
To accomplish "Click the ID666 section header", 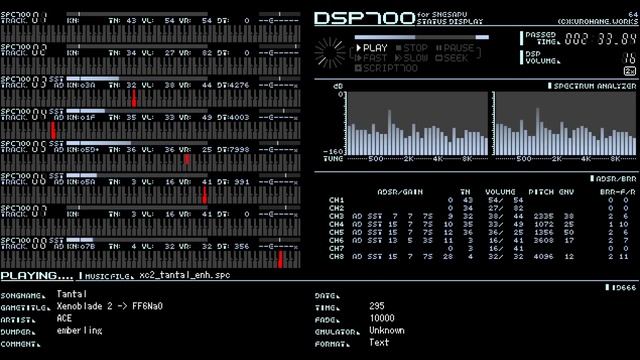I will click(x=621, y=287).
